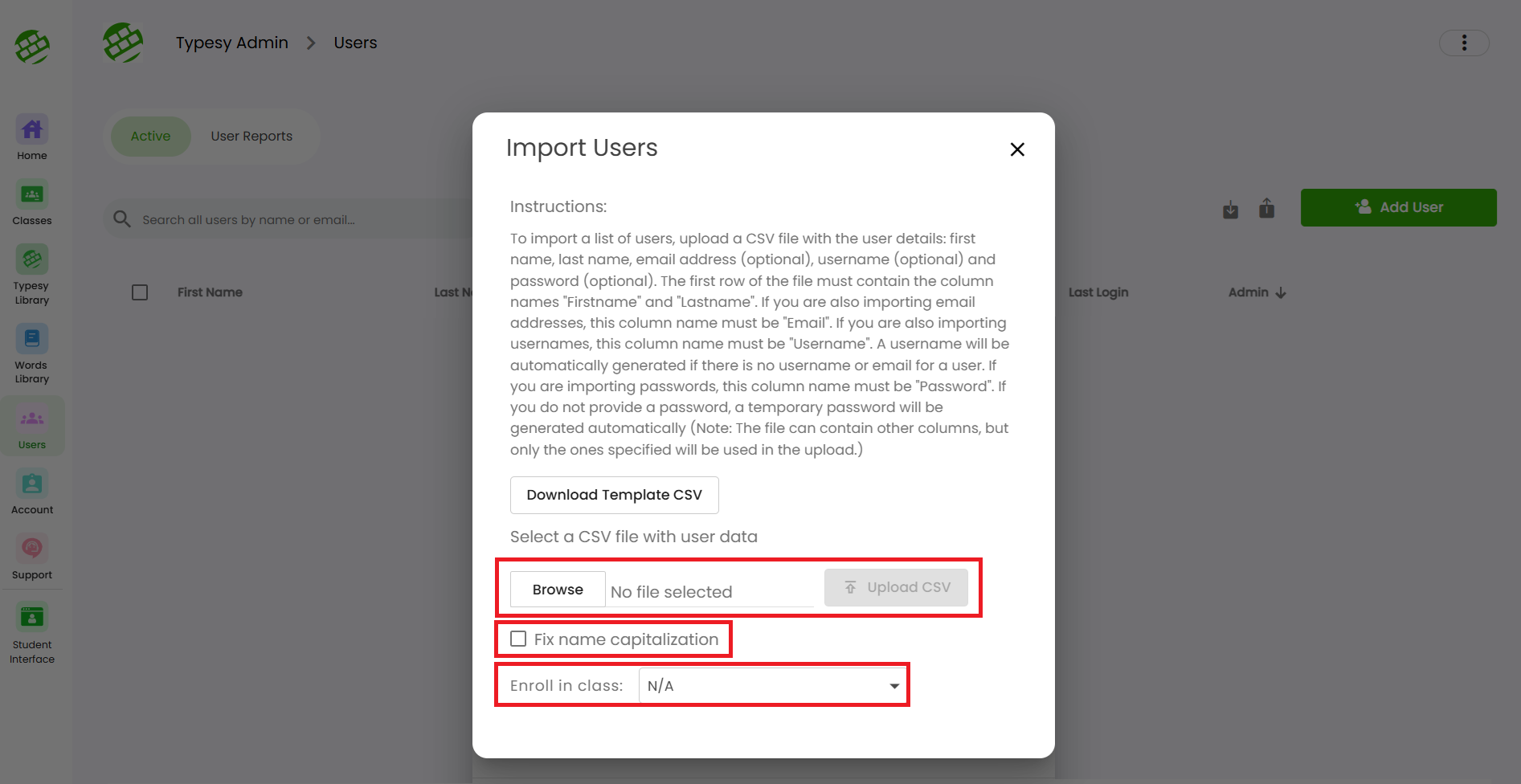Screen dimensions: 1521x784
Task: Switch to the User Reports tab
Action: (x=251, y=137)
